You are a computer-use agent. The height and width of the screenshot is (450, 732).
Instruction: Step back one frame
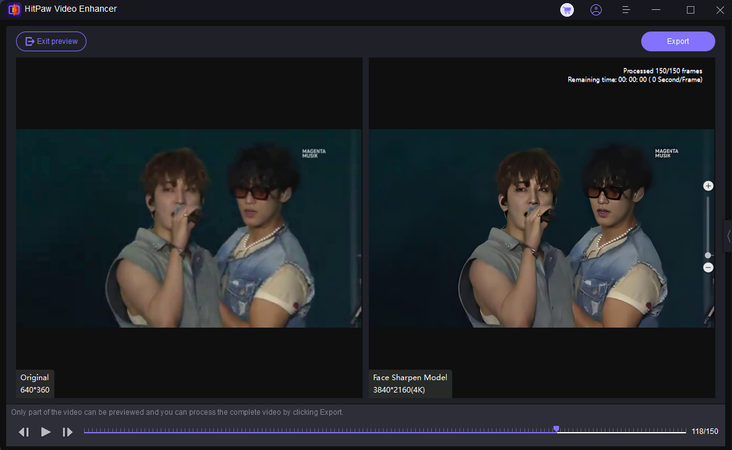(24, 432)
